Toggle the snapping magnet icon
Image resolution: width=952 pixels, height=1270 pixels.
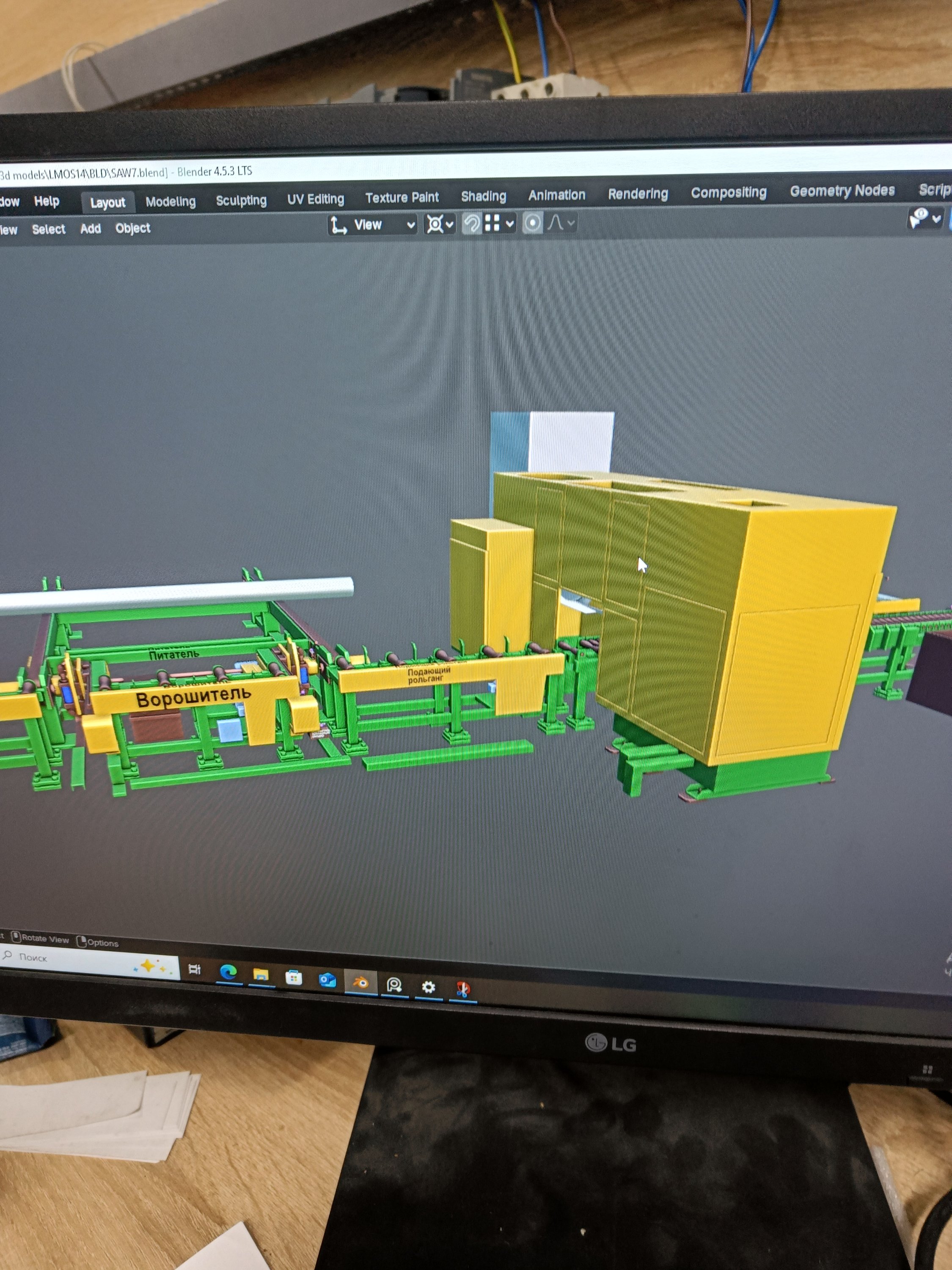(472, 224)
